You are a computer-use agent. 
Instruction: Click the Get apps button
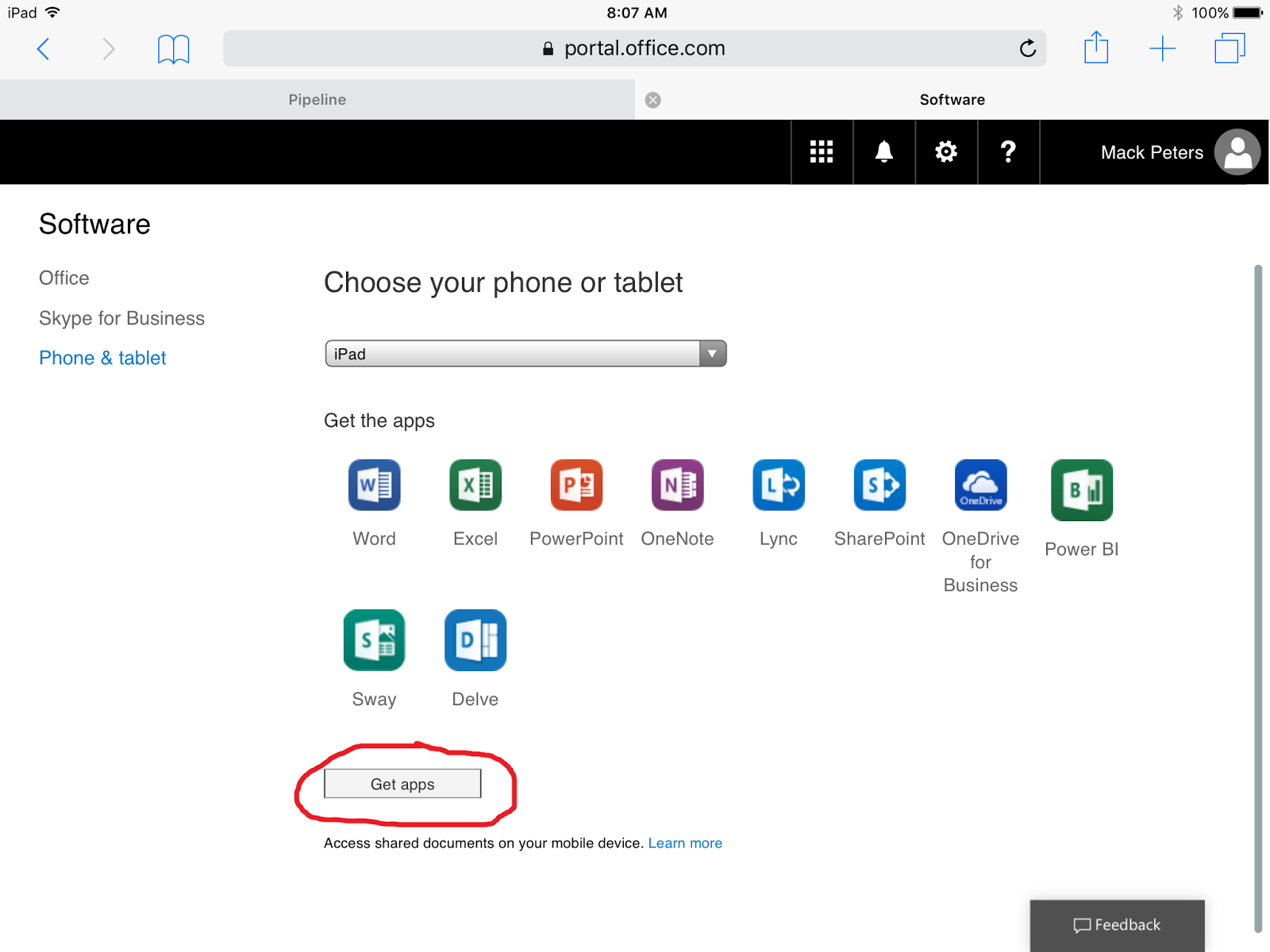pos(402,784)
